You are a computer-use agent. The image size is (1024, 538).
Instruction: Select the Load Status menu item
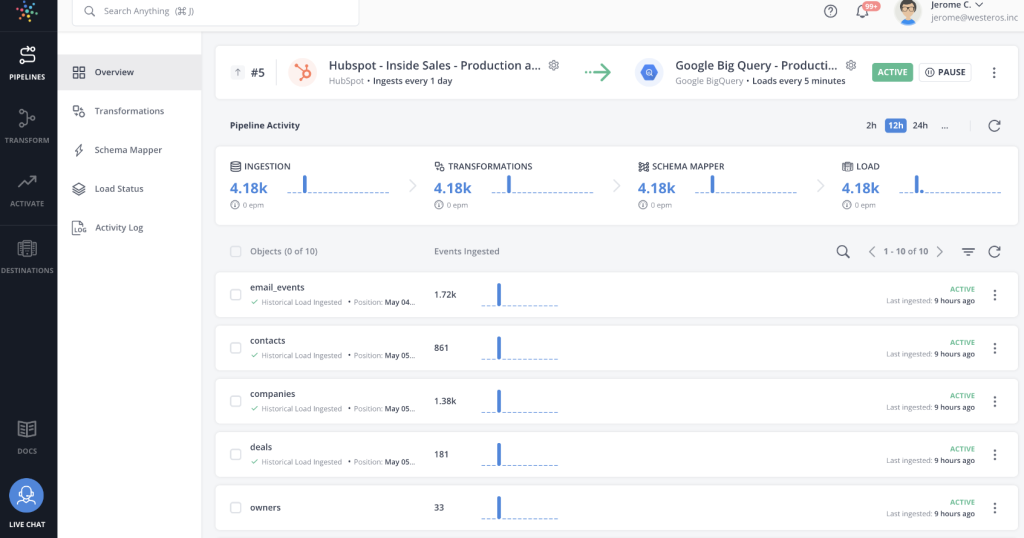pyautogui.click(x=129, y=189)
